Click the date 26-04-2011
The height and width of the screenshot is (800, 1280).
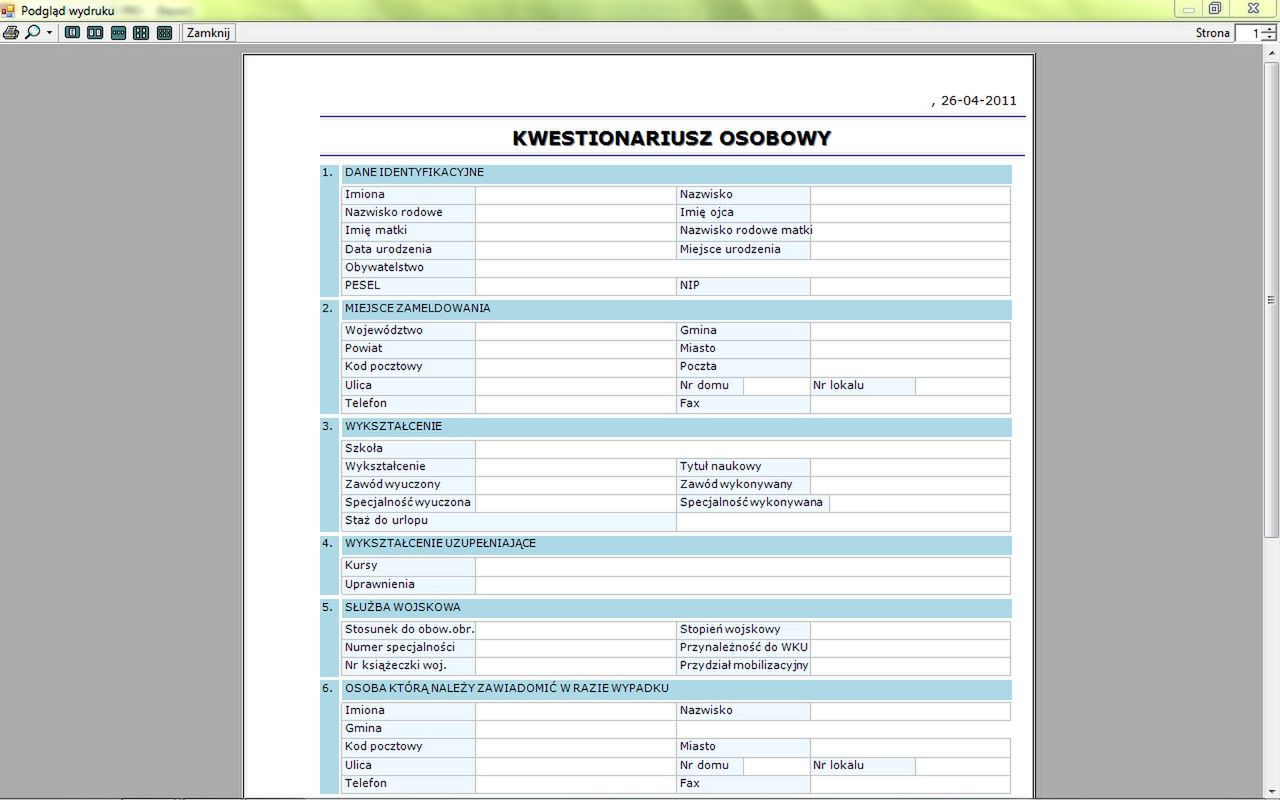click(x=979, y=101)
